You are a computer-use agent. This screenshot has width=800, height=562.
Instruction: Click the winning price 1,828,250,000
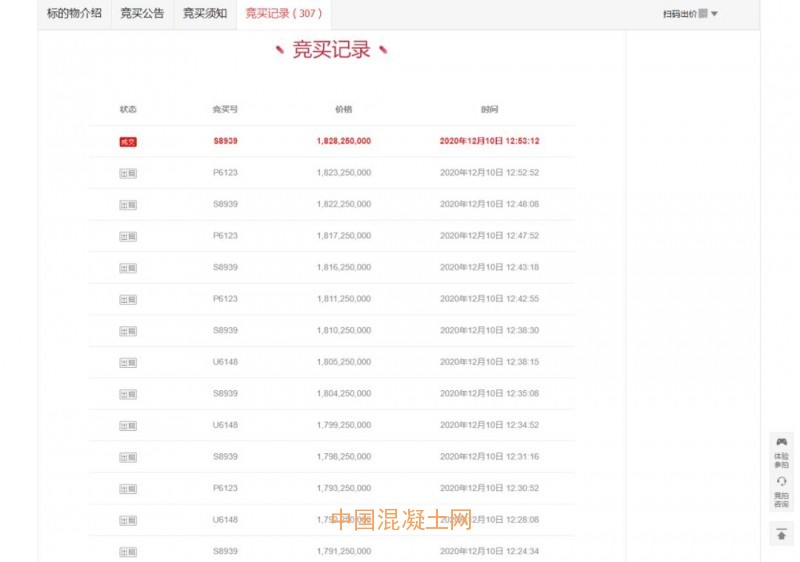coord(343,141)
